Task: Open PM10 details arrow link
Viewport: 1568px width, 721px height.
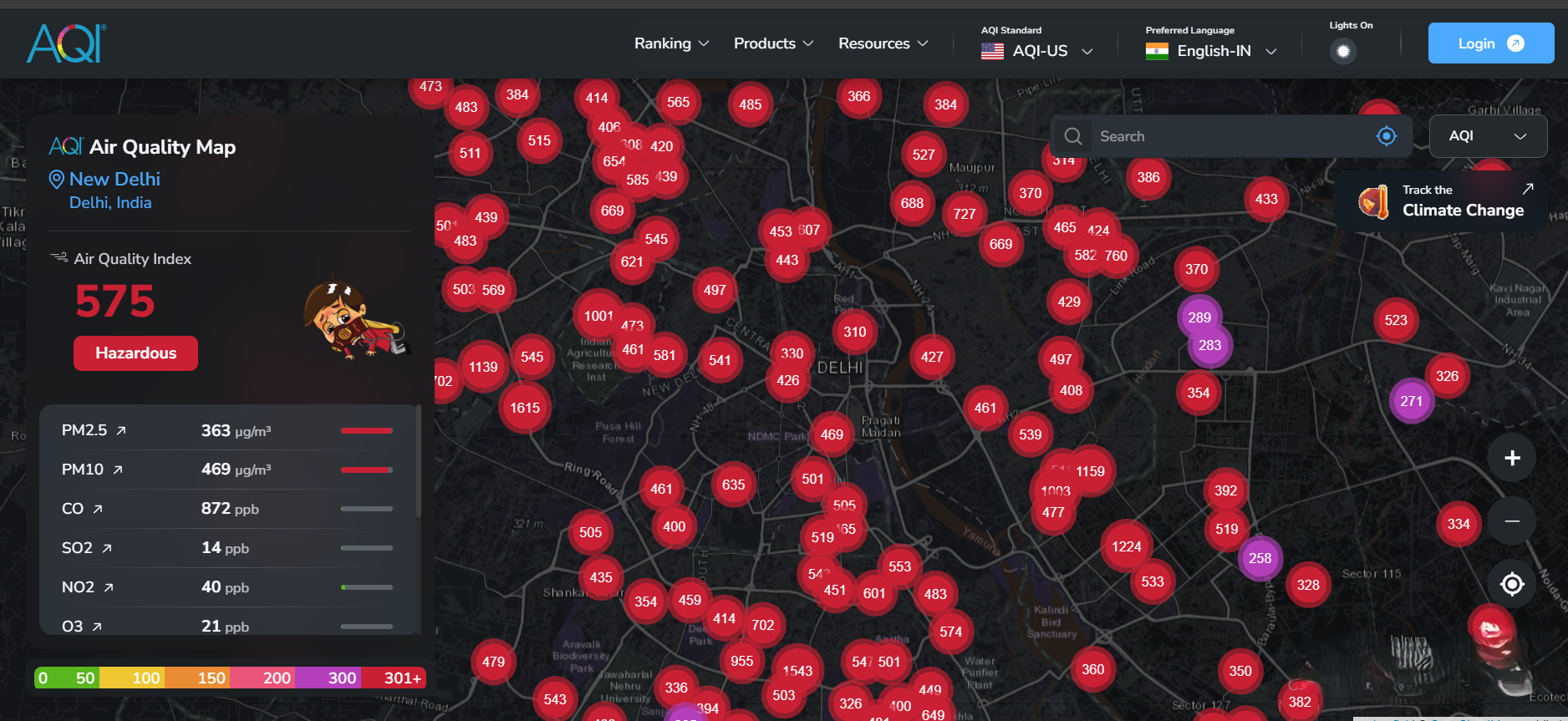Action: pos(118,470)
